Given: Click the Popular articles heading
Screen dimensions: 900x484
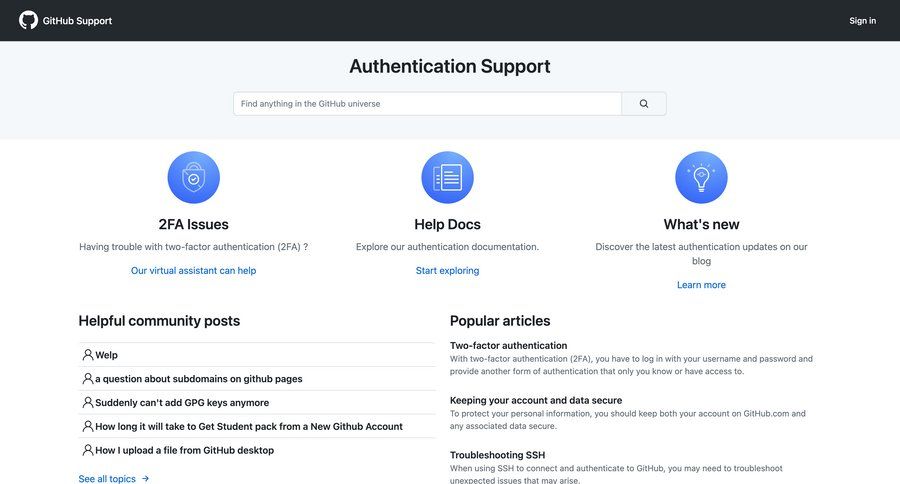Looking at the screenshot, I should point(500,321).
